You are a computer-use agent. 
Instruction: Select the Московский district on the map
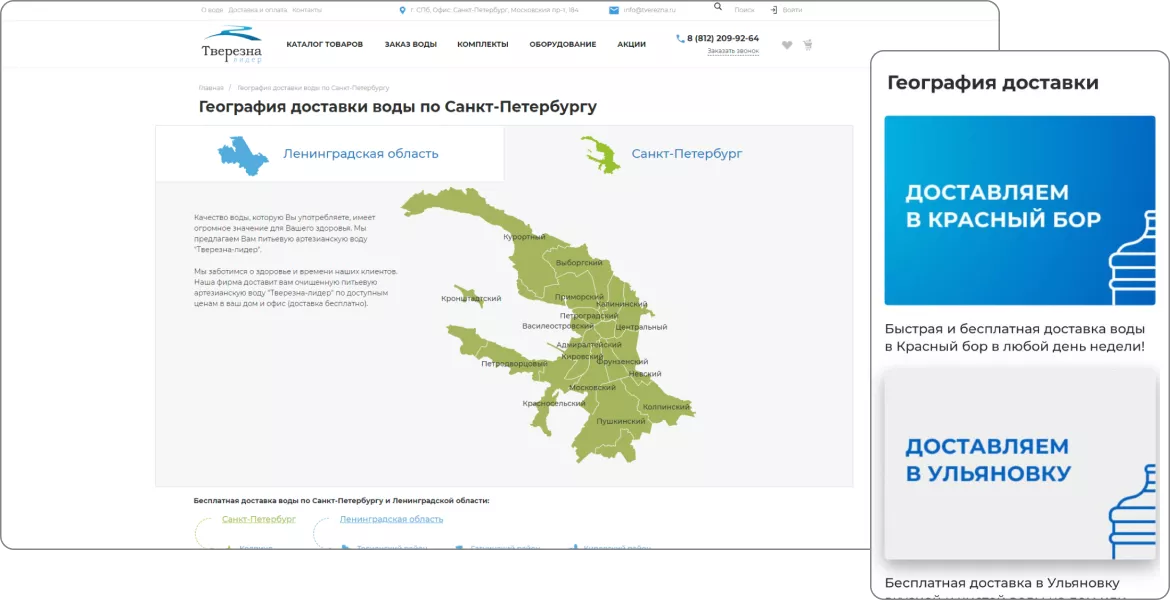(592, 388)
